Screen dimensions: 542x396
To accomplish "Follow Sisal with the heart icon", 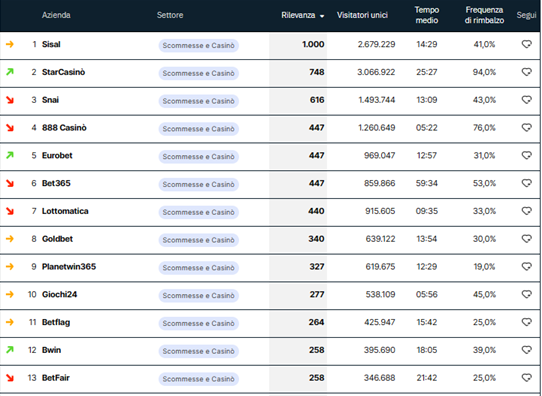I will [526, 44].
